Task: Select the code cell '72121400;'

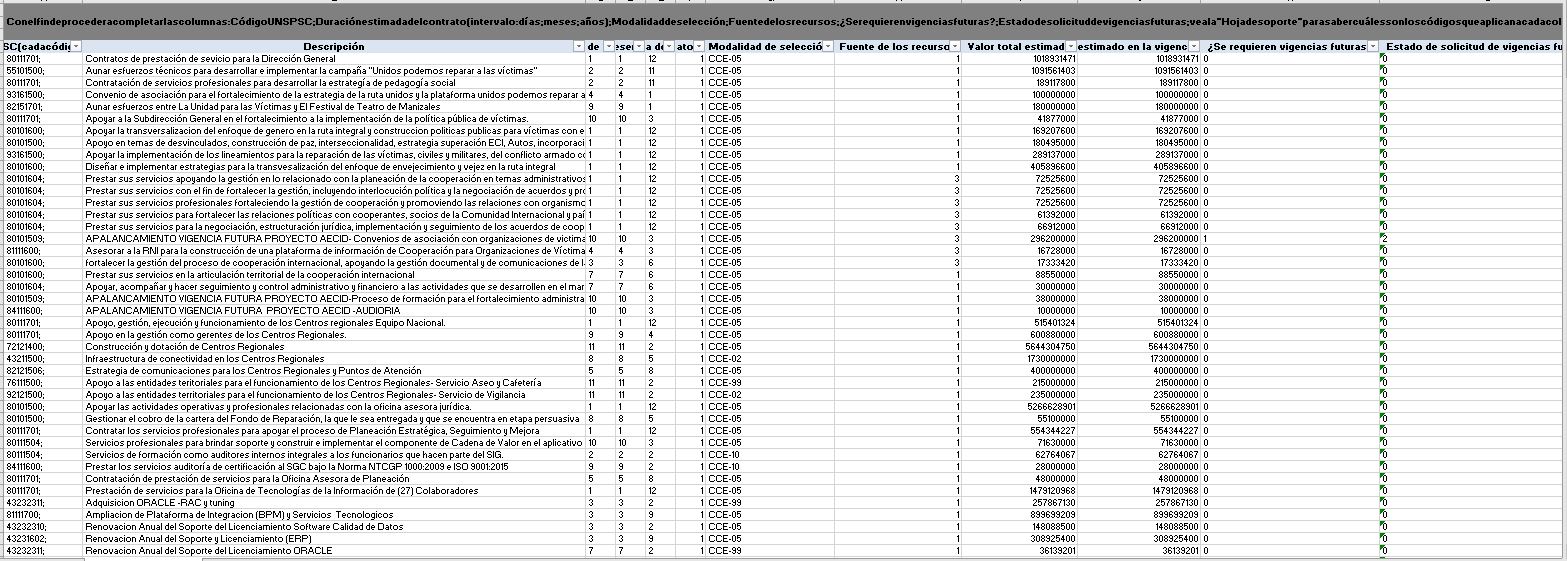Action: (42, 347)
